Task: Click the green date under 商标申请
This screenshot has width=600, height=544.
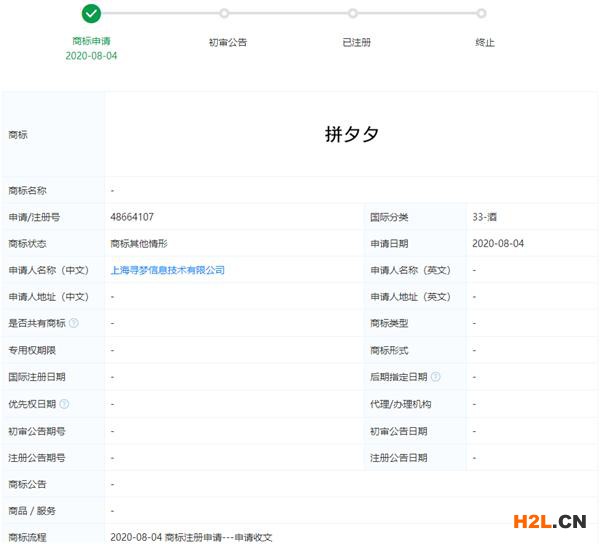Action: tap(91, 56)
